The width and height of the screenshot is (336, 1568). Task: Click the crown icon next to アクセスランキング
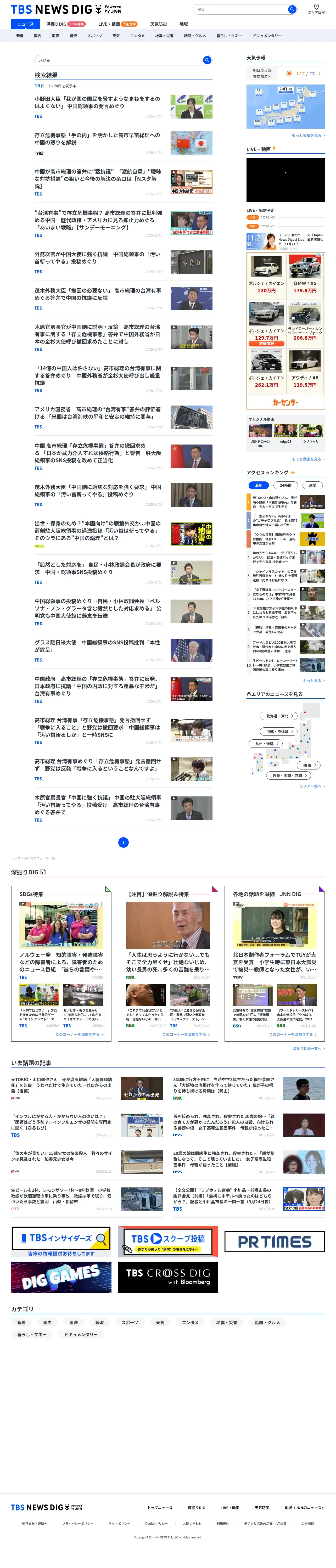coord(293,472)
